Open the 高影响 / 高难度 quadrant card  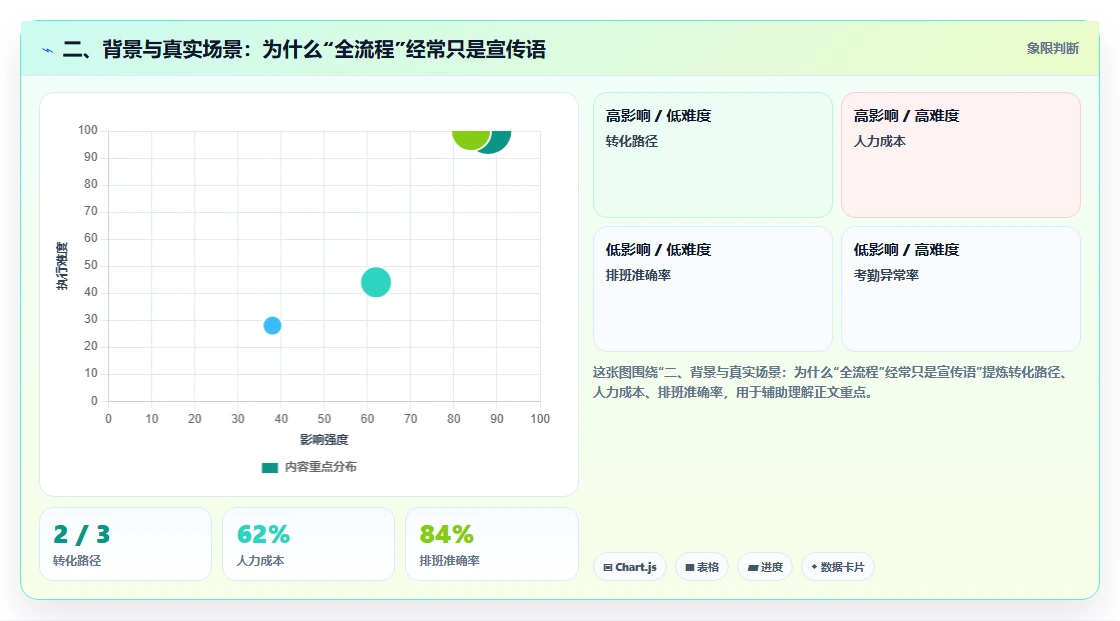pyautogui.click(x=961, y=155)
